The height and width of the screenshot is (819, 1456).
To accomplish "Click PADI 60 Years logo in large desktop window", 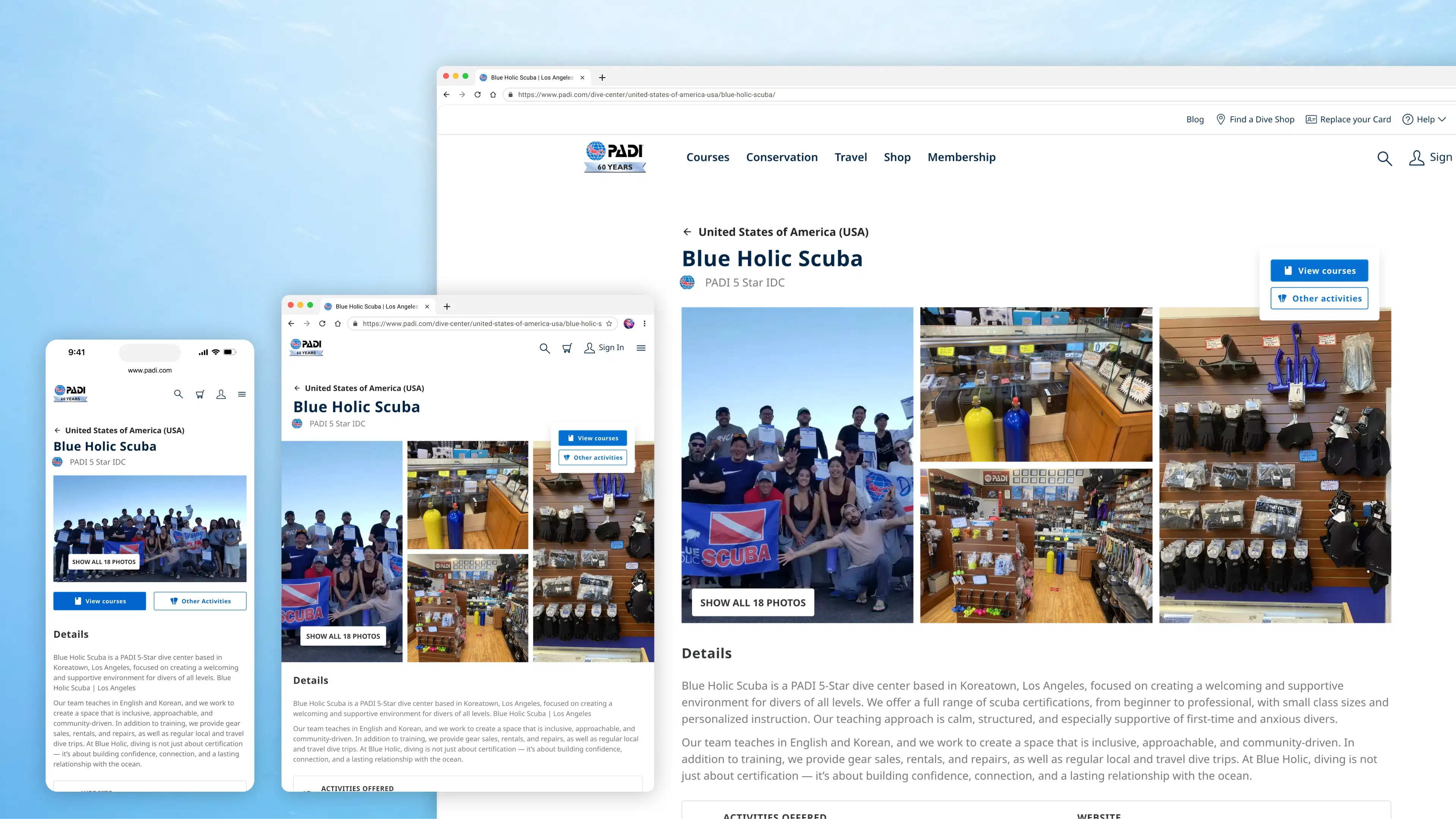I will [615, 157].
